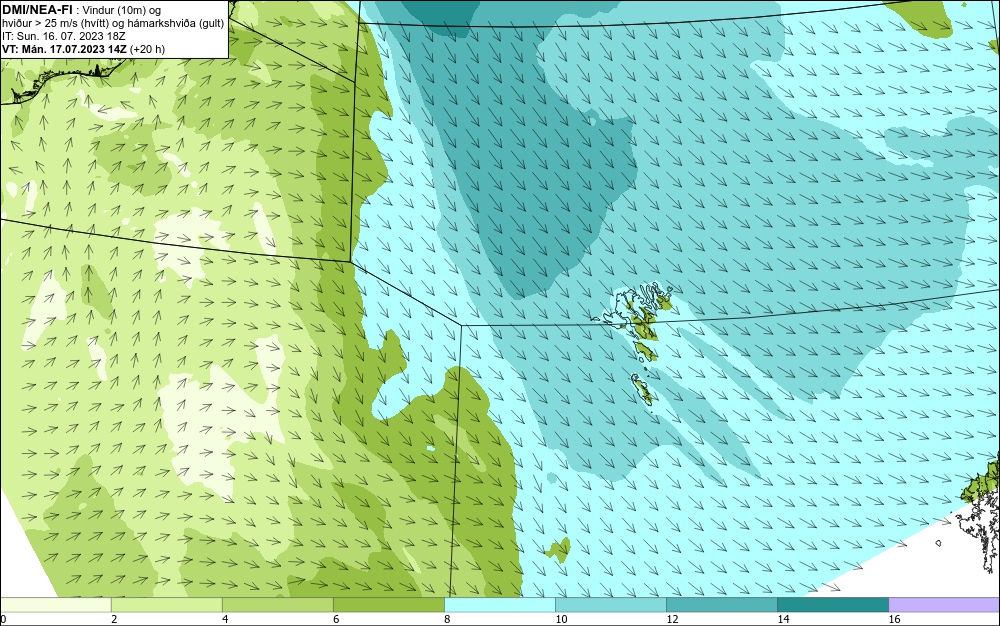The image size is (1000, 626).
Task: Click the '(+20 h)' forecast offset text
Action: pos(147,49)
